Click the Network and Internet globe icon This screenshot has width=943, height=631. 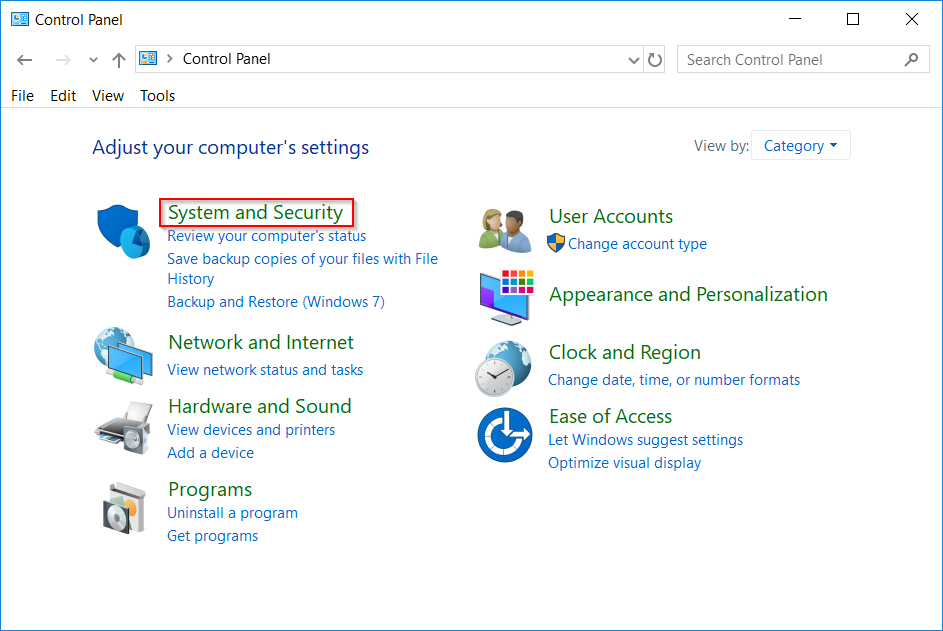tap(122, 355)
